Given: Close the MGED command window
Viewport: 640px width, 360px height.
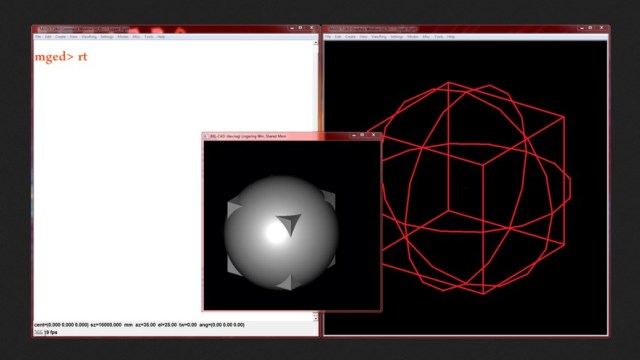Looking at the screenshot, I should 311,28.
